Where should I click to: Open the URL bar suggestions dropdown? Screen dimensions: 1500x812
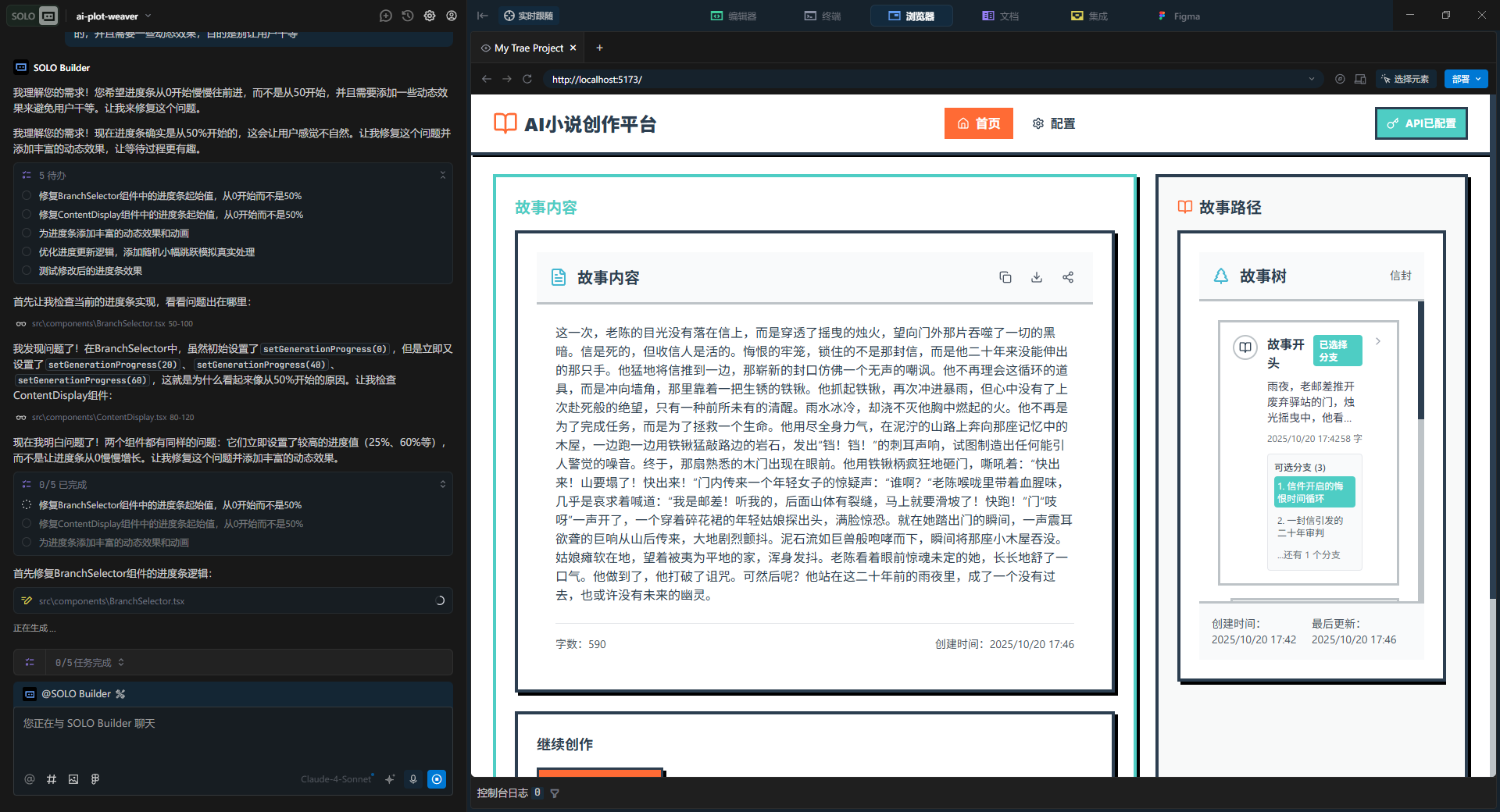[1311, 79]
